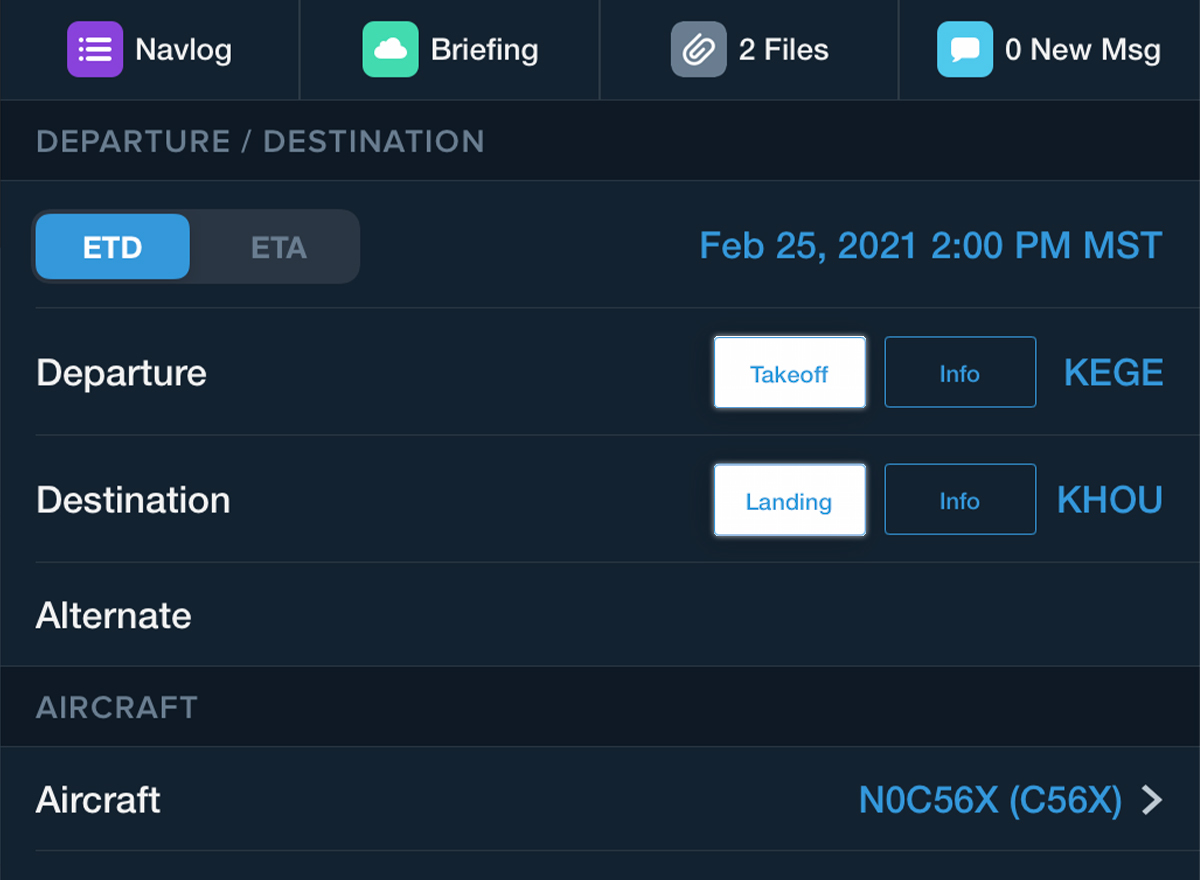Select the KEGE departure airport code
Screen dimensions: 1200x880
point(1113,373)
